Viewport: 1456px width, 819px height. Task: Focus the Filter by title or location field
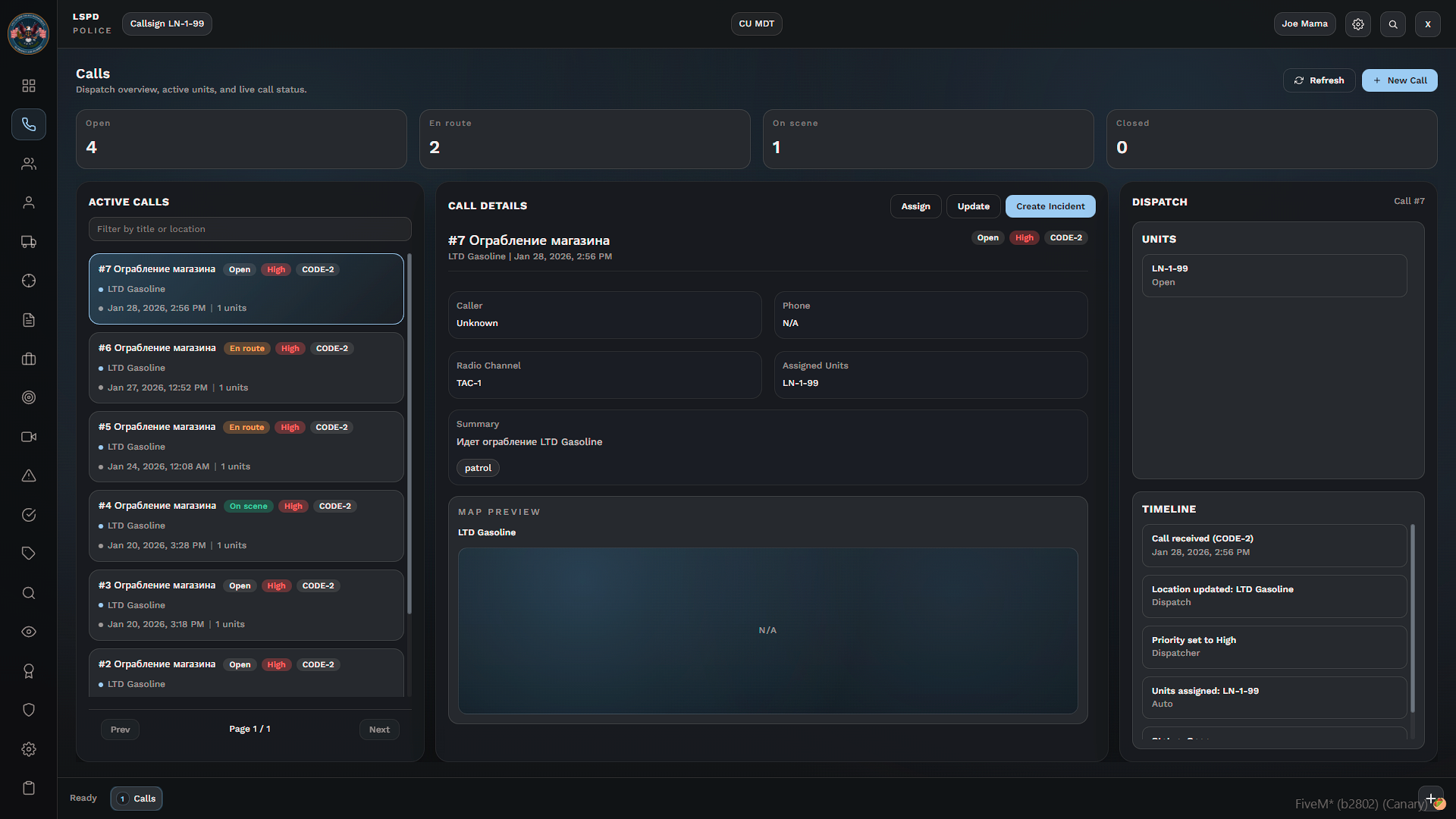tap(249, 229)
